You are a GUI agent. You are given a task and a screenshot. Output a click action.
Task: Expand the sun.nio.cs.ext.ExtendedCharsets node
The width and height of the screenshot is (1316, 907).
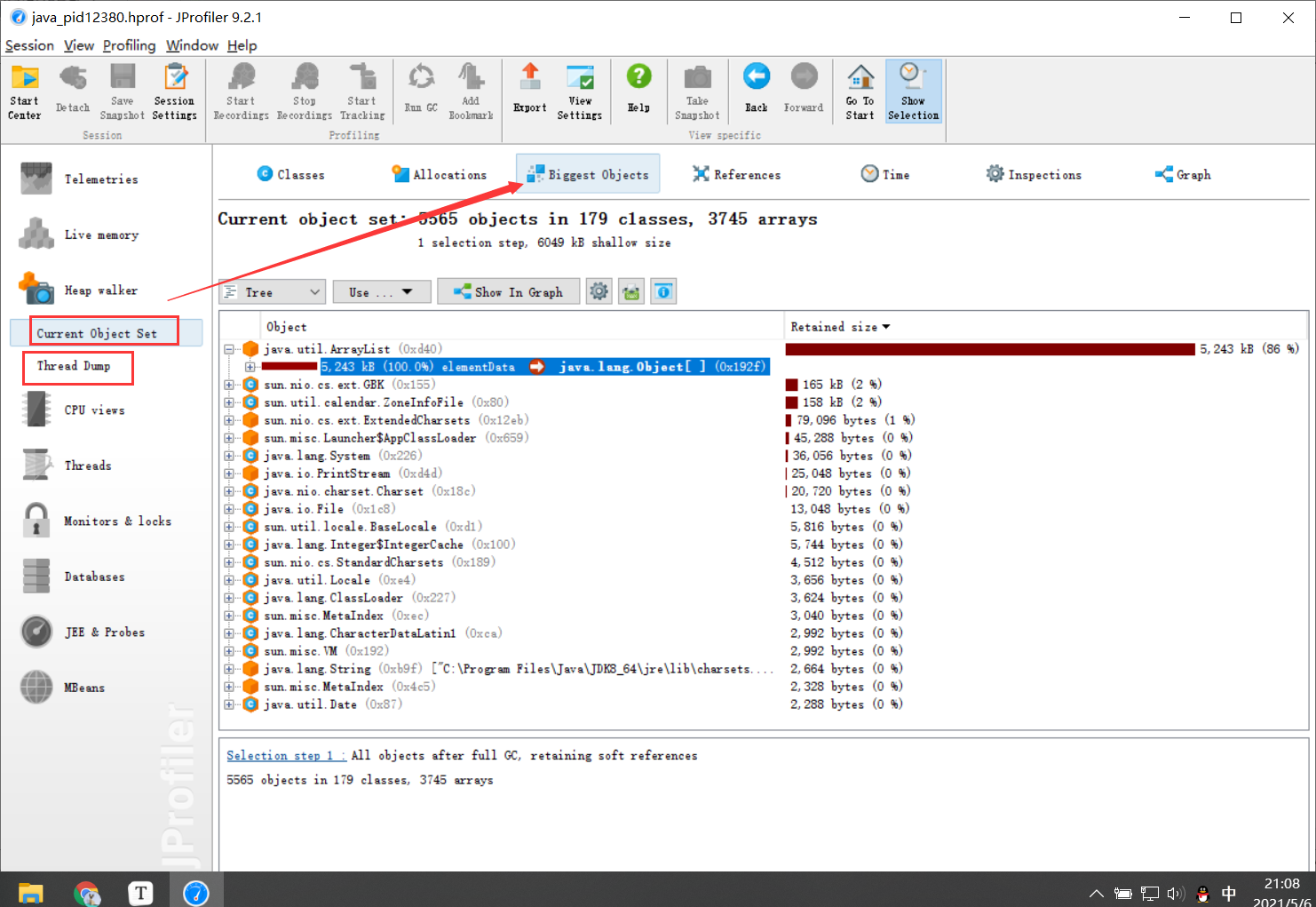[229, 420]
